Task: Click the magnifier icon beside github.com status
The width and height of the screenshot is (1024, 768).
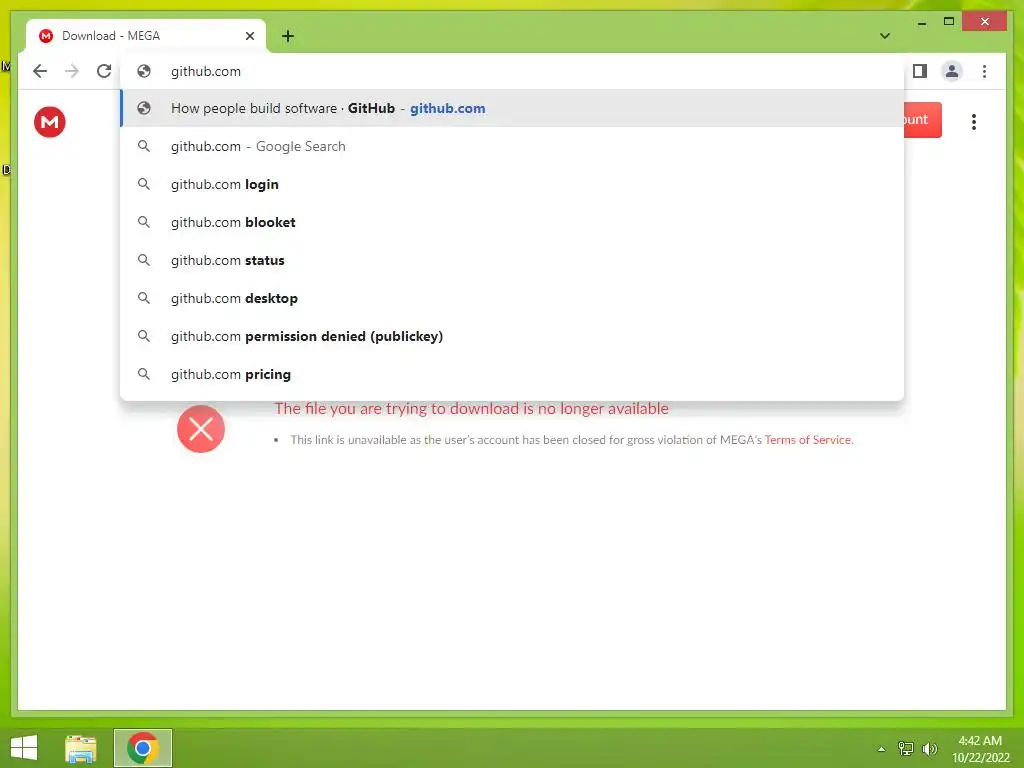Action: pyautogui.click(x=144, y=260)
